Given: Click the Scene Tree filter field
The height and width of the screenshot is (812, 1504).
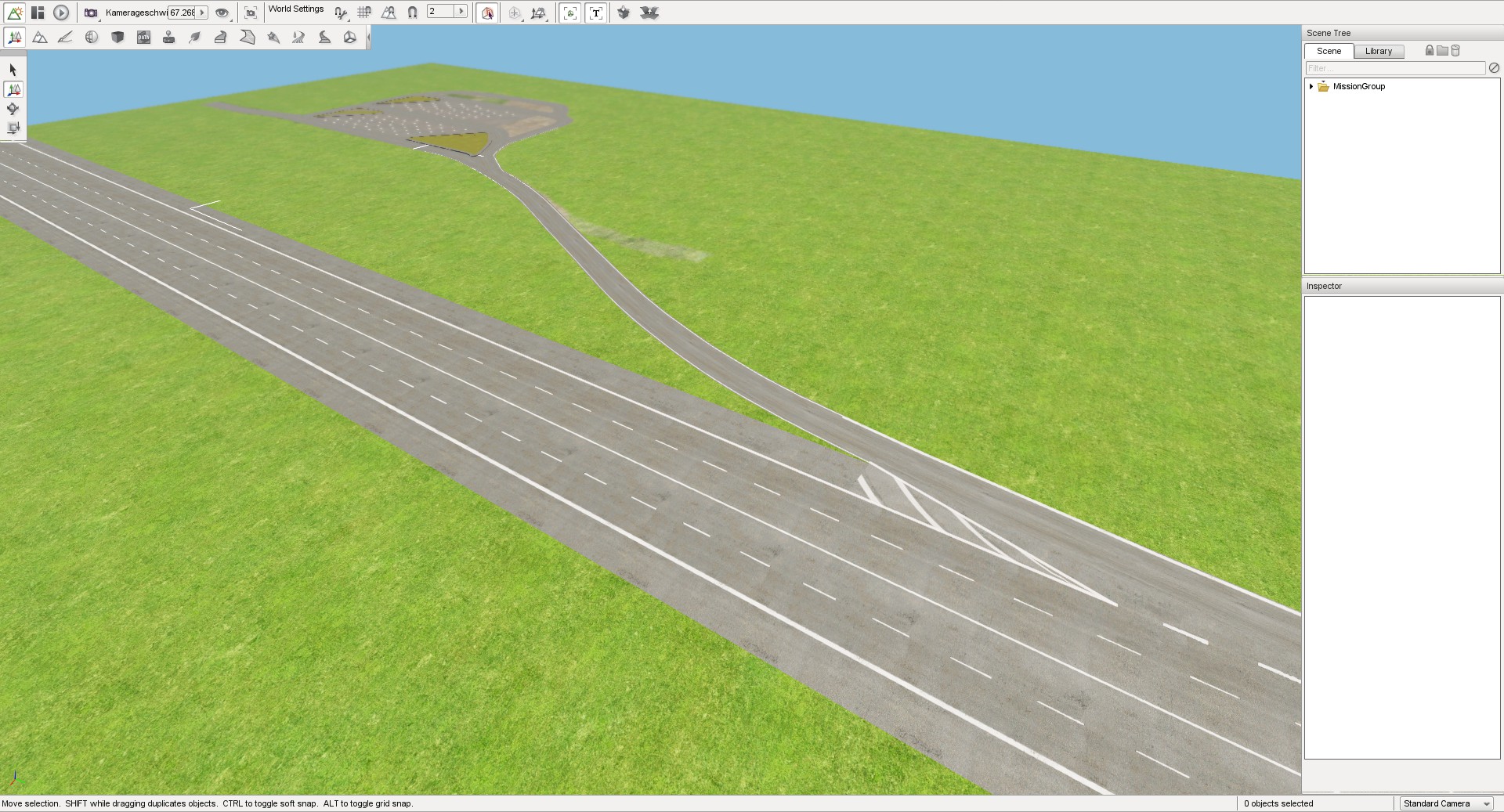Looking at the screenshot, I should 1396,68.
